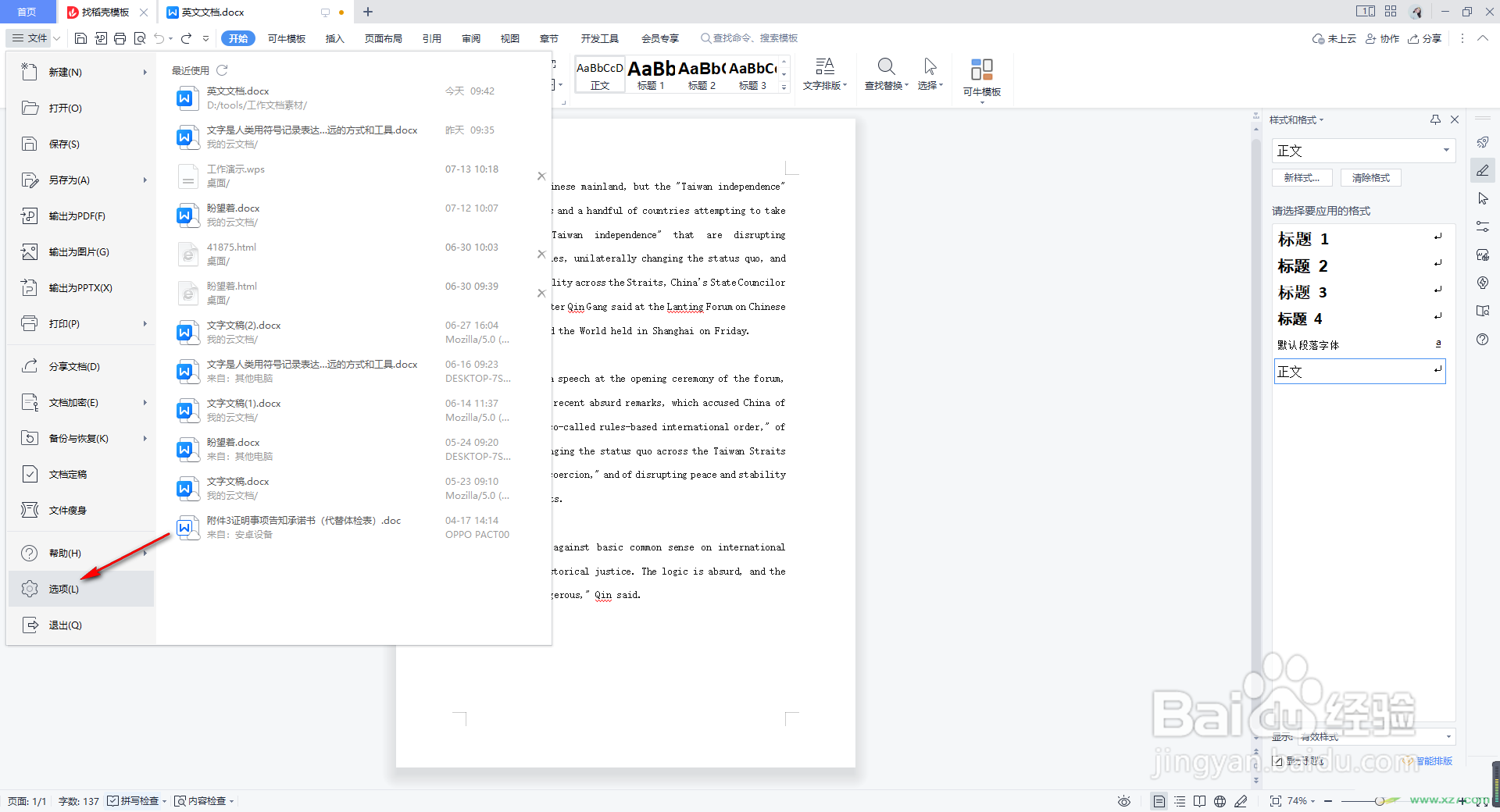Click the 分享 button at top right

1425,38
